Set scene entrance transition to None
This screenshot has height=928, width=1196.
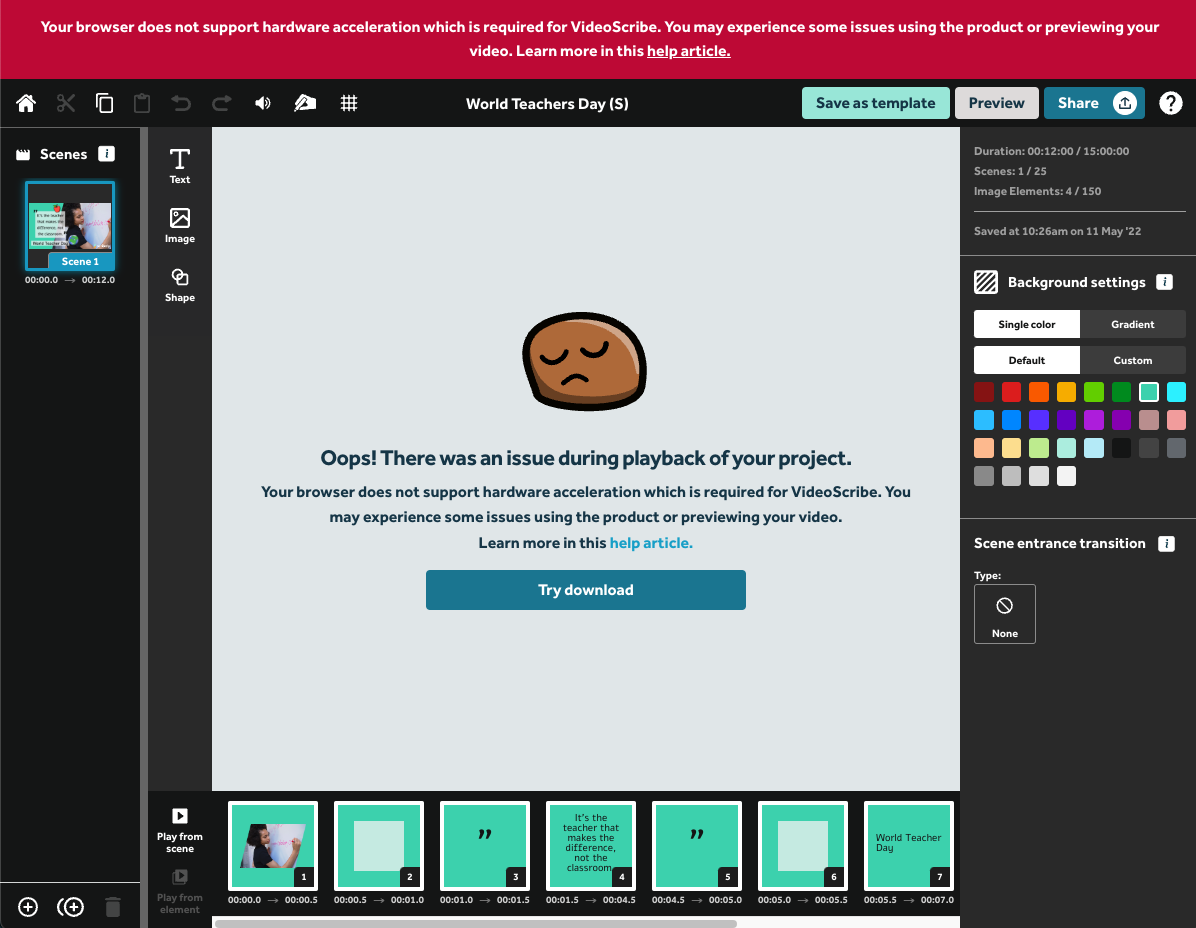(1004, 613)
